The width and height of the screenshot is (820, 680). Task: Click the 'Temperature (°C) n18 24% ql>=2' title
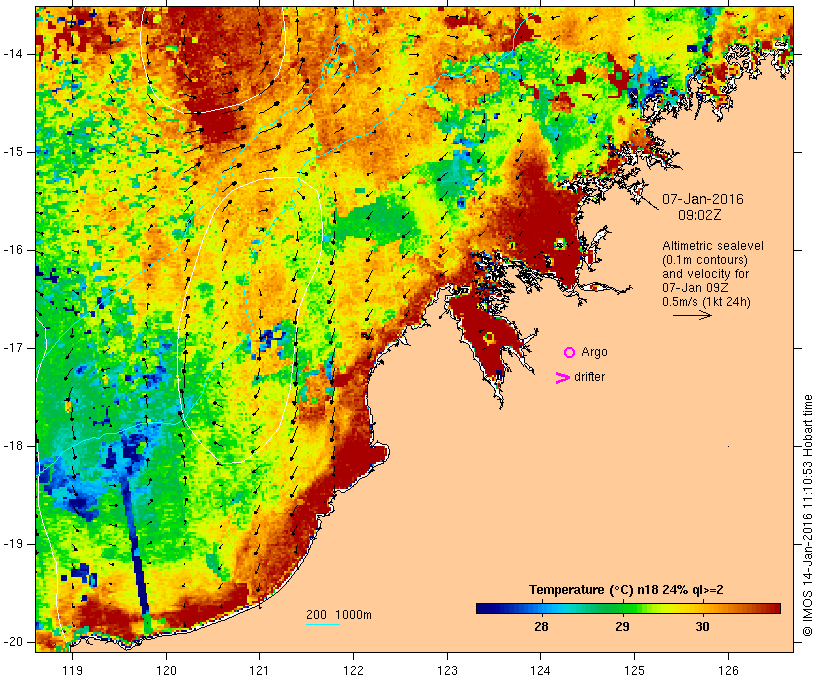pyautogui.click(x=626, y=590)
